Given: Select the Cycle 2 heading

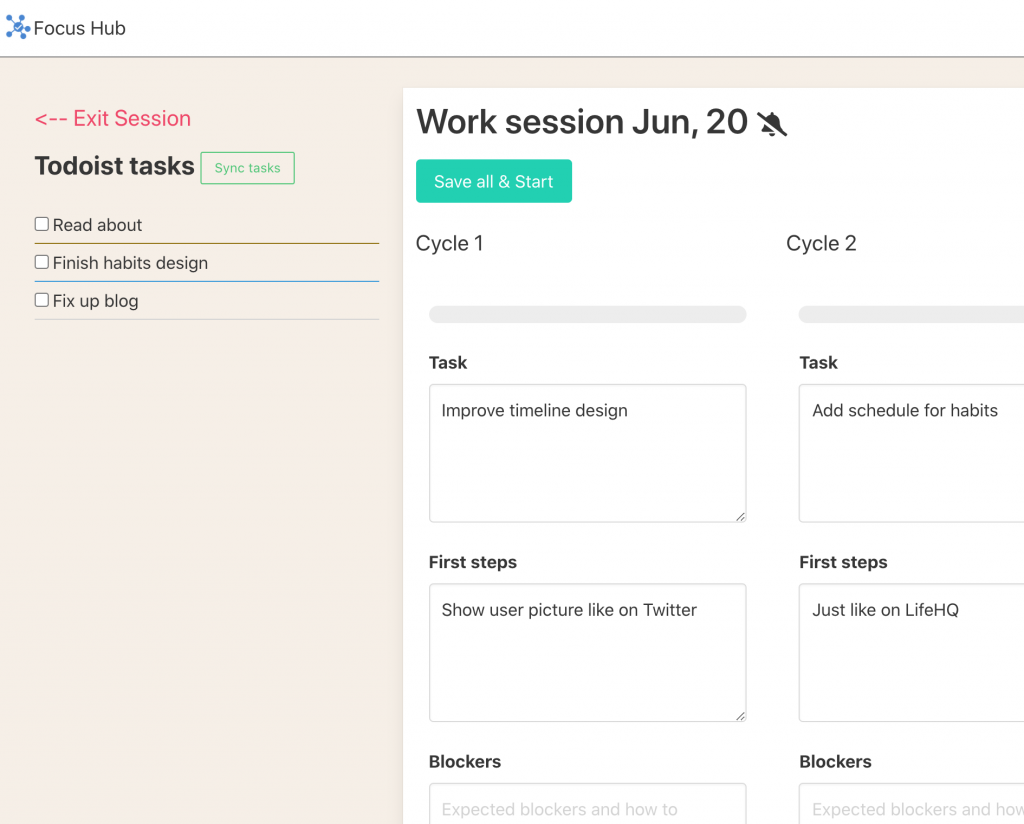Looking at the screenshot, I should click(821, 244).
